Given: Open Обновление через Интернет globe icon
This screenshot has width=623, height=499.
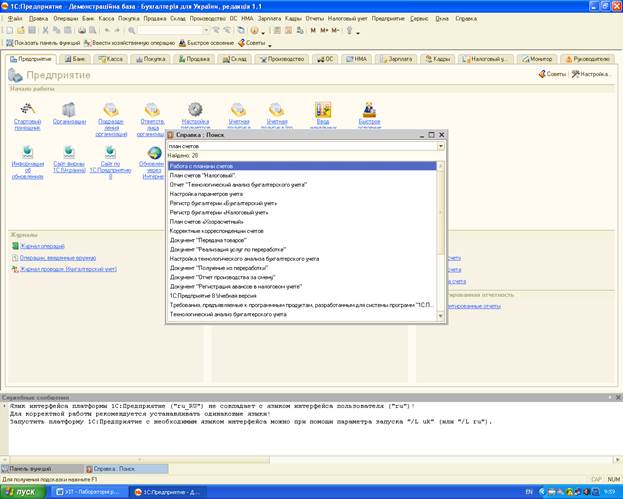Looking at the screenshot, I should coord(155,153).
